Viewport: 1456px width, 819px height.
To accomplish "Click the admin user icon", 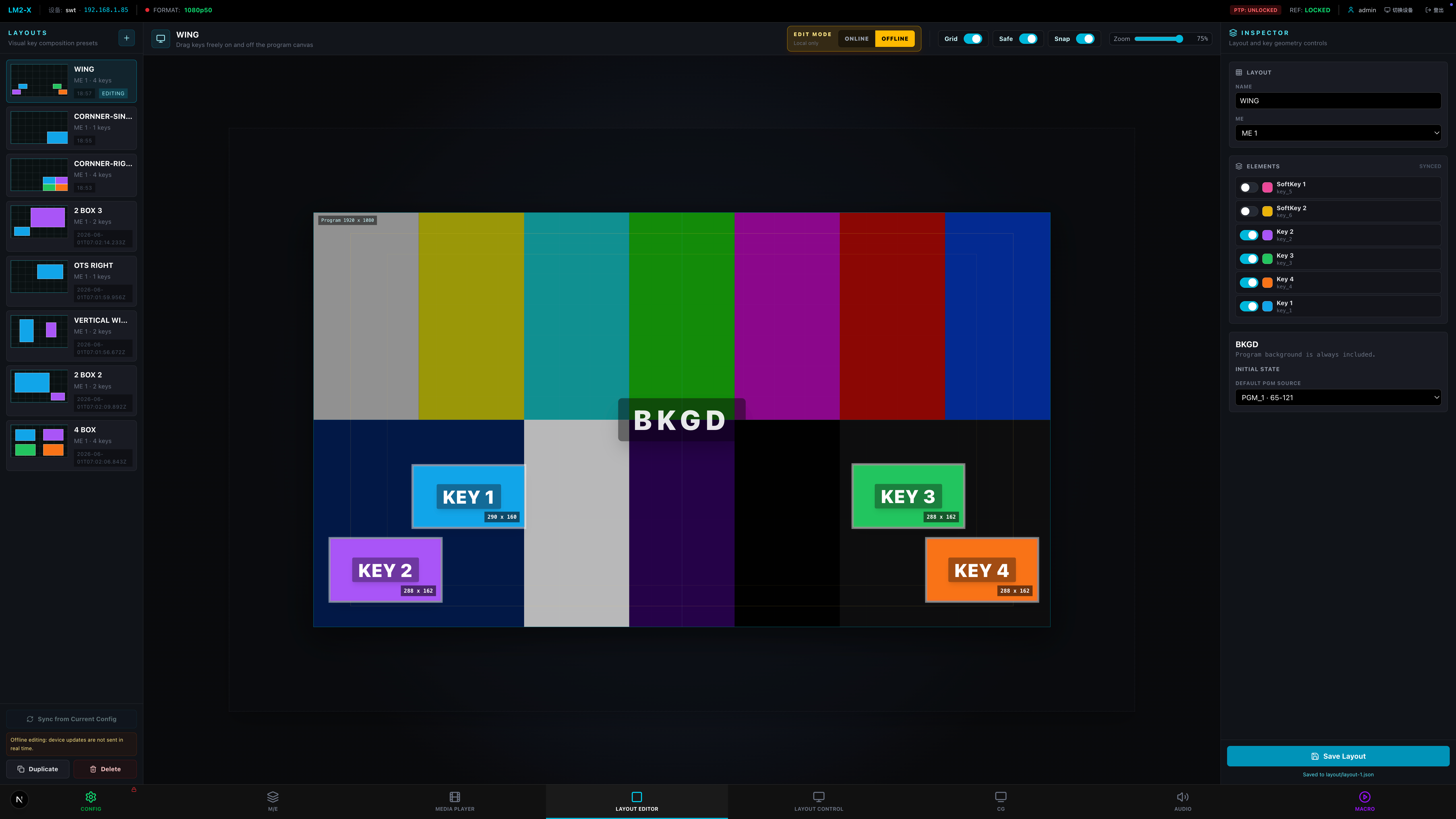I will [x=1351, y=10].
